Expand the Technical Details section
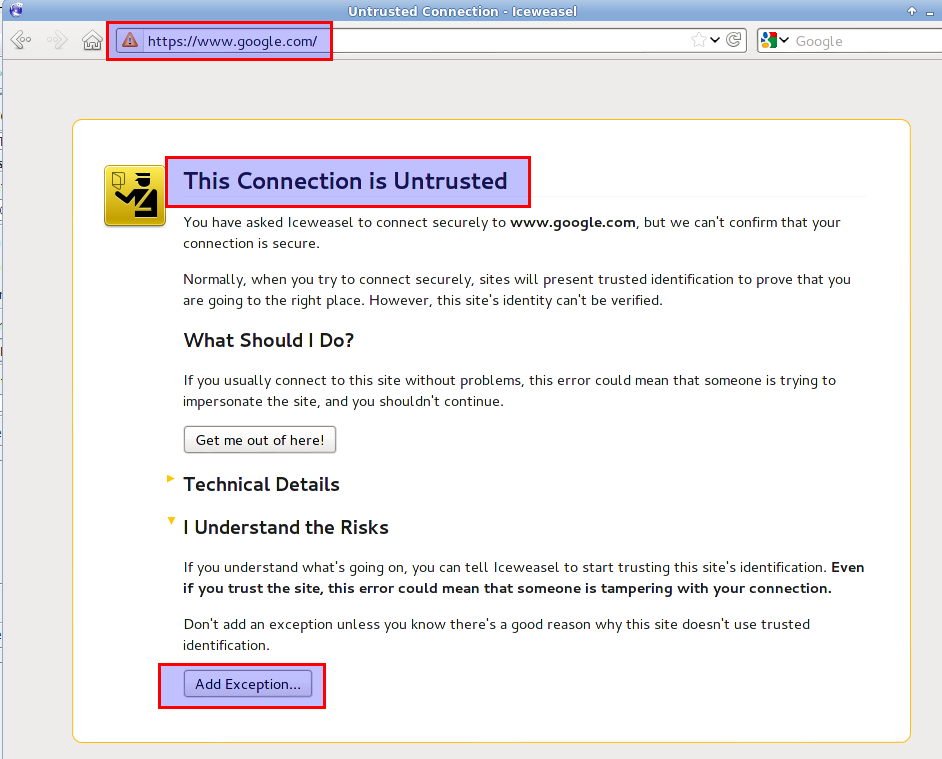This screenshot has height=759, width=942. click(x=171, y=478)
